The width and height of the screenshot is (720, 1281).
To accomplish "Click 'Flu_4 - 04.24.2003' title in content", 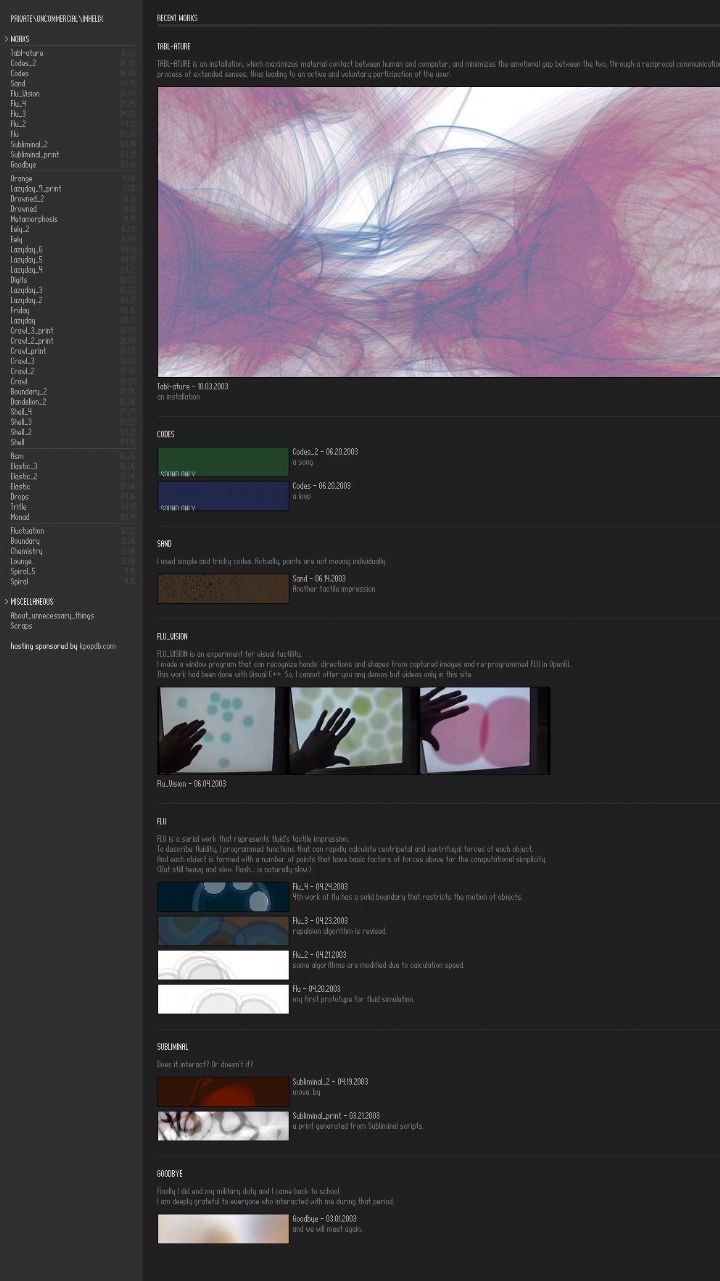I will (x=320, y=887).
